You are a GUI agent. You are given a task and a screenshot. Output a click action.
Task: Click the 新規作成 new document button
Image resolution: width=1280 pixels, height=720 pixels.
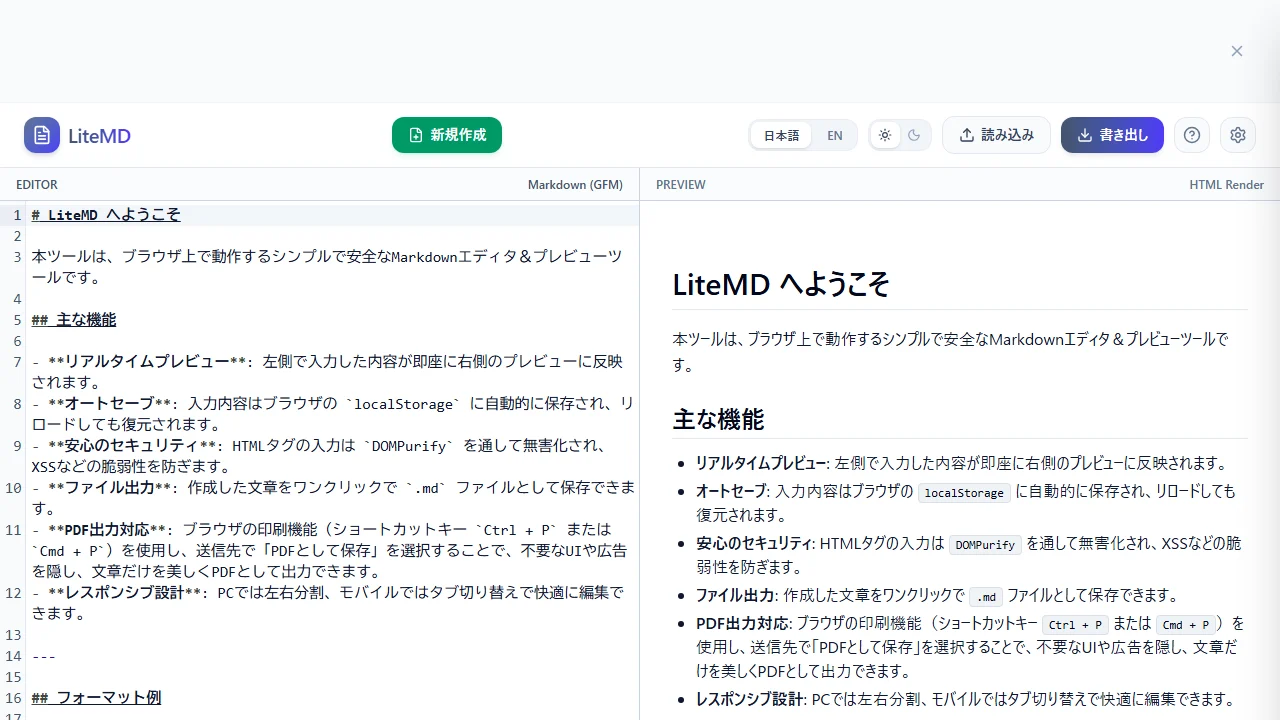pyautogui.click(x=447, y=135)
